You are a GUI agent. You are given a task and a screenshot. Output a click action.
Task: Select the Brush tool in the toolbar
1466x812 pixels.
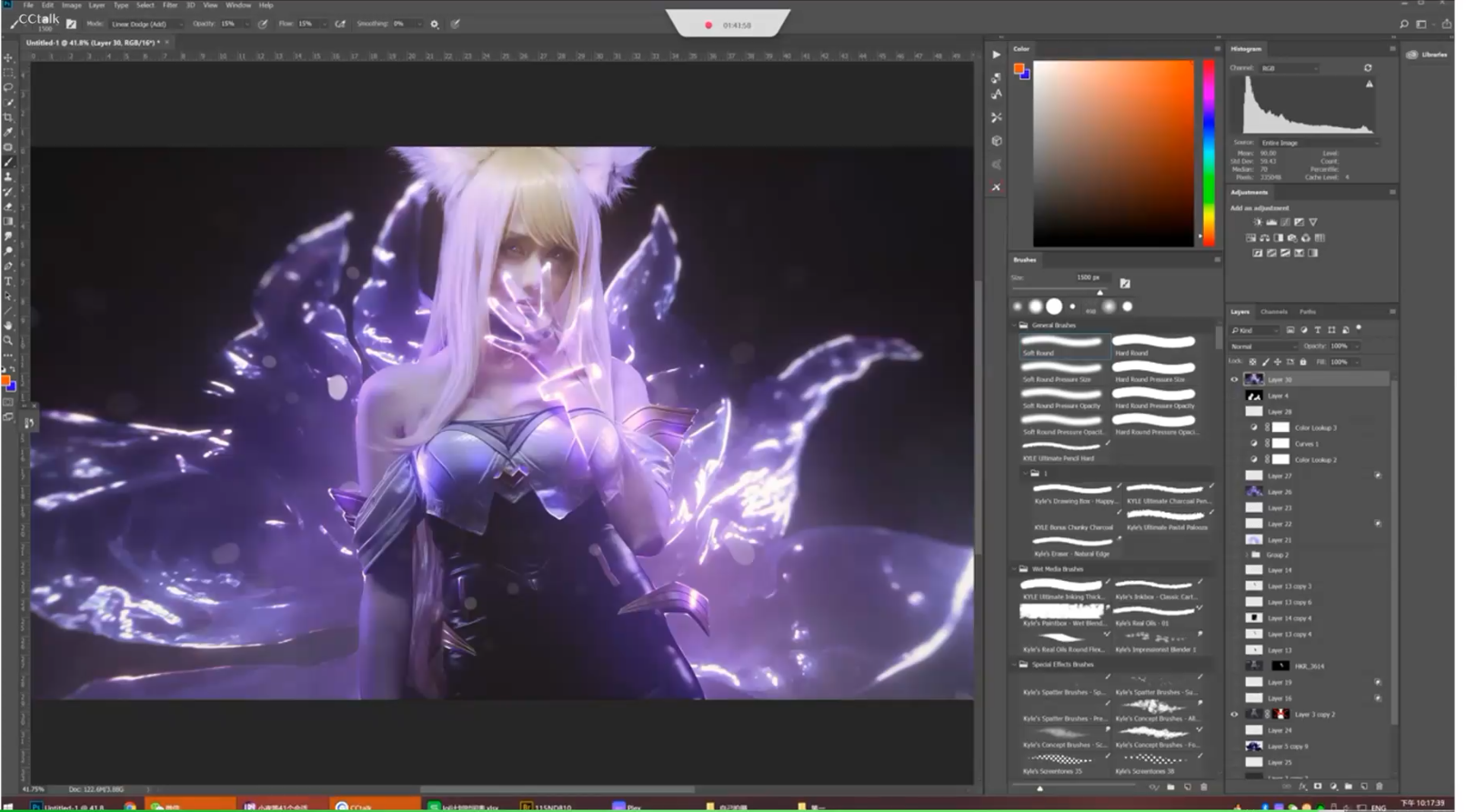(x=8, y=162)
